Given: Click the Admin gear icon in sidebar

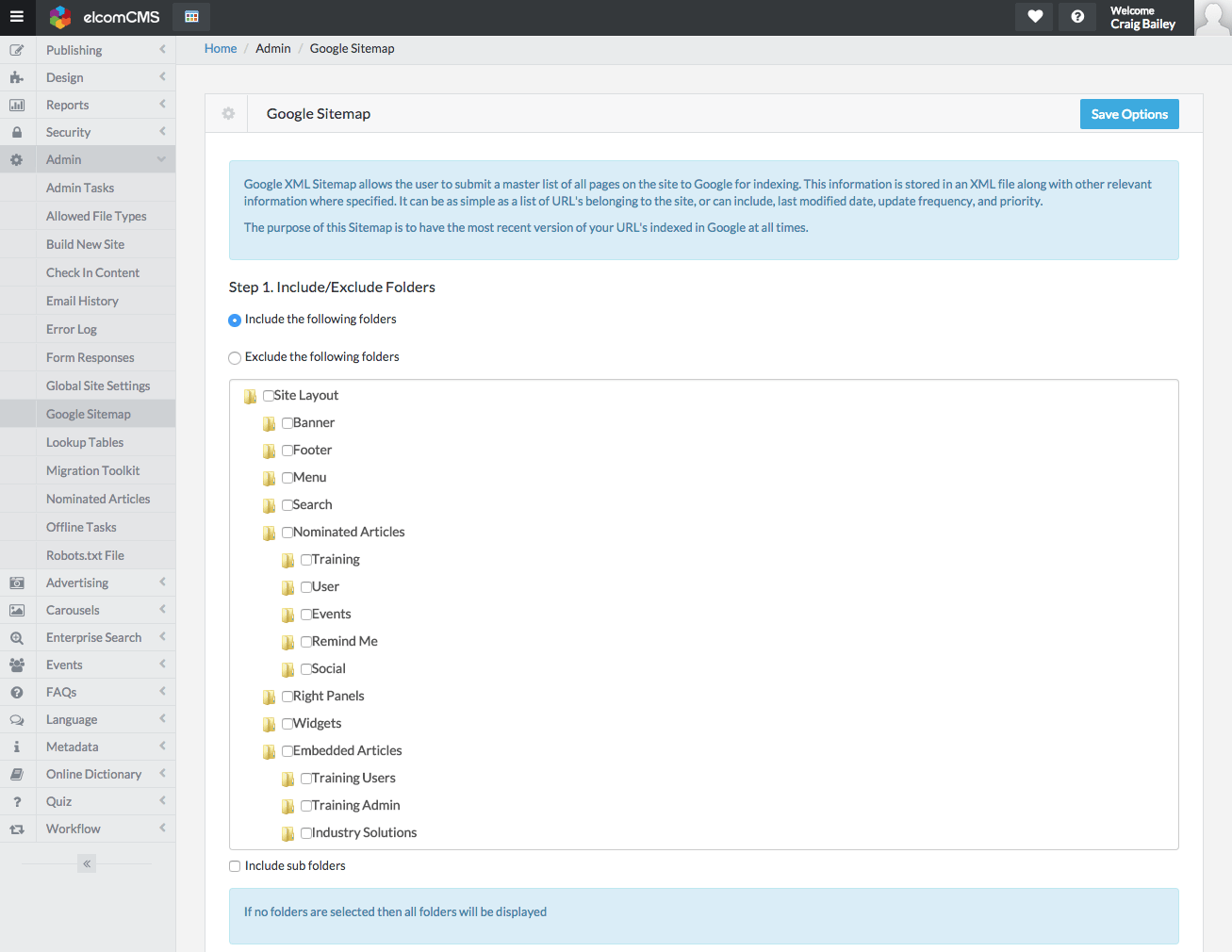Looking at the screenshot, I should pos(17,159).
